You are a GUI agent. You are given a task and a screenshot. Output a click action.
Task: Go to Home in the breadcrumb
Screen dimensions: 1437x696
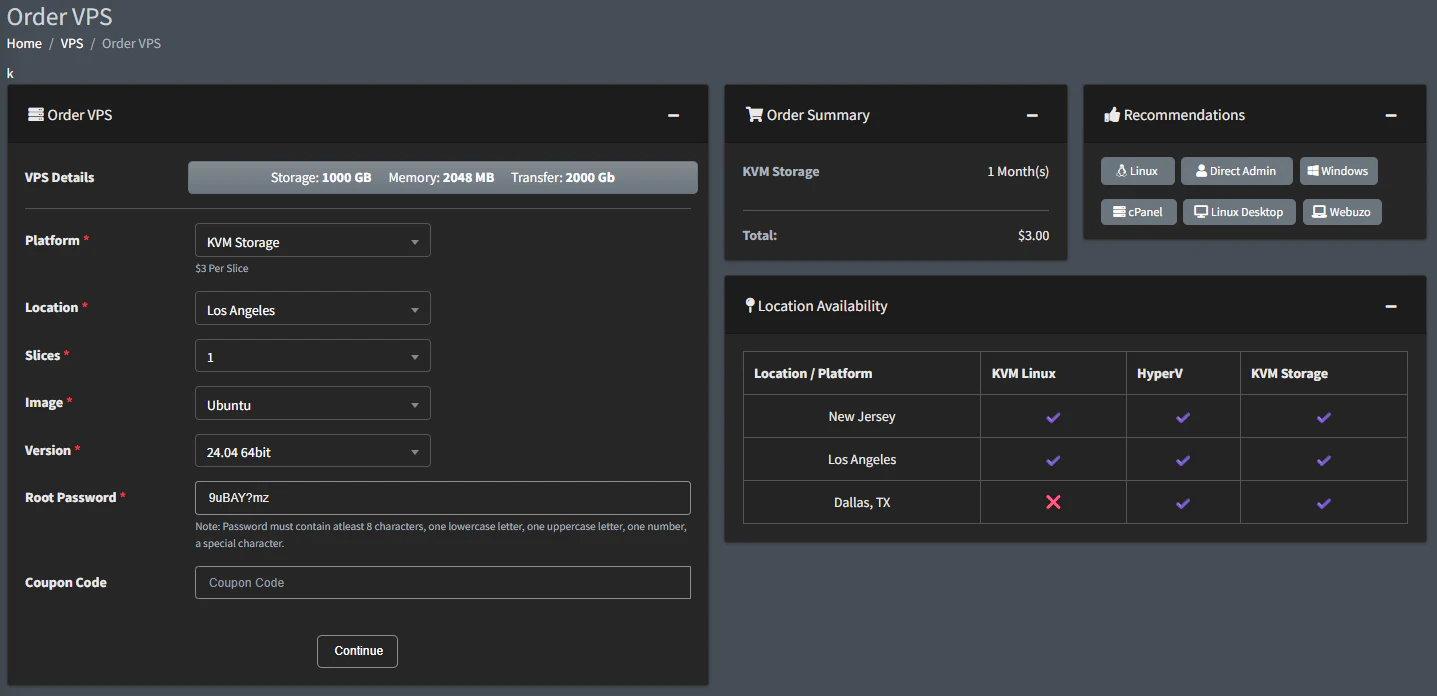point(24,44)
